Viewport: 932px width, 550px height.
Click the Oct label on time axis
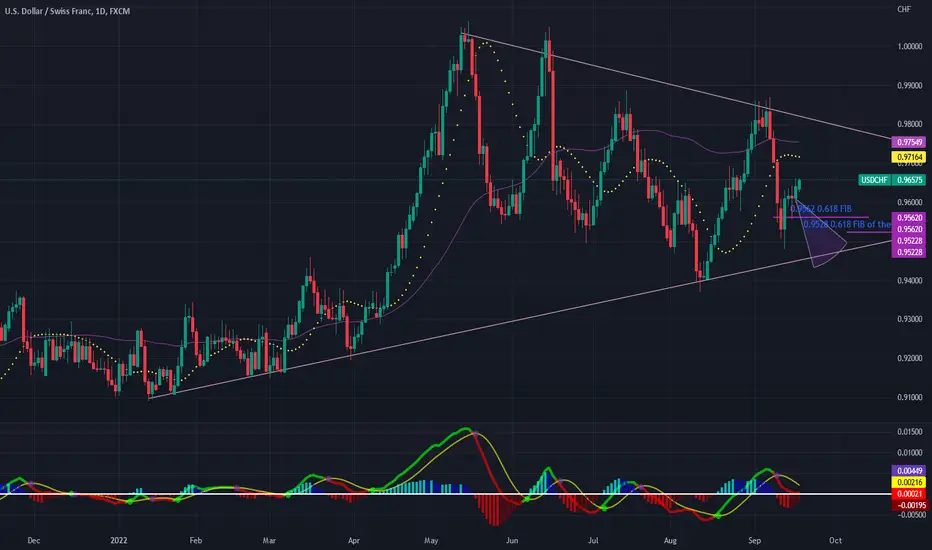[x=836, y=540]
